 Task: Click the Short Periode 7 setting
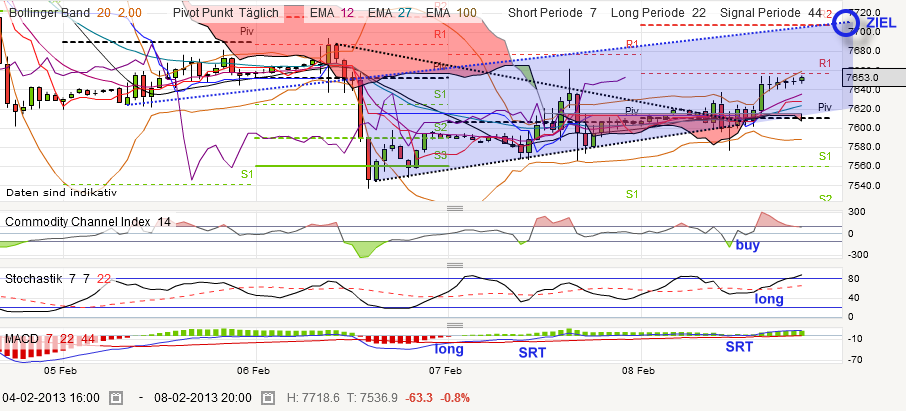pos(552,13)
